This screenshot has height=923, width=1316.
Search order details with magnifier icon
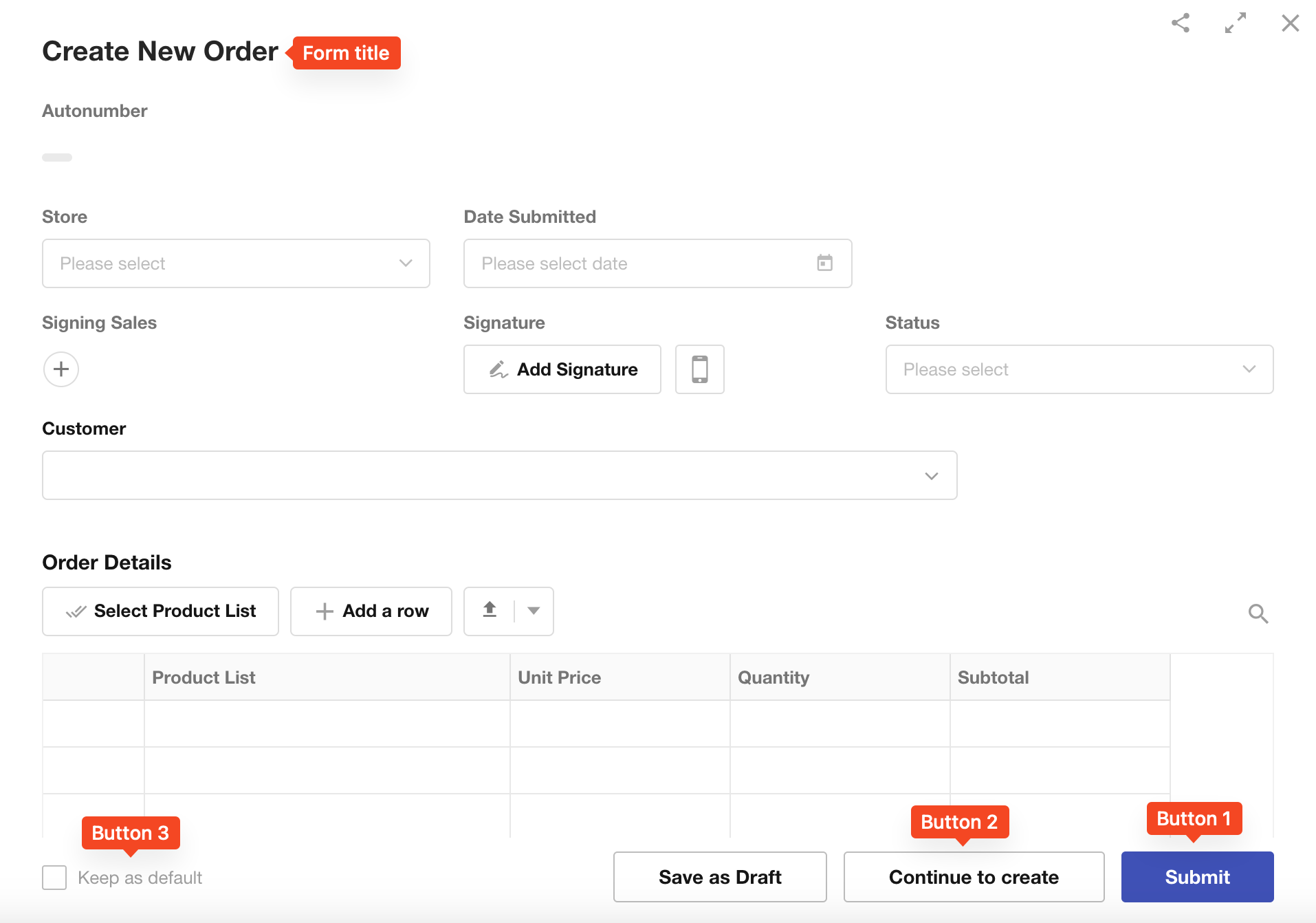click(x=1258, y=613)
